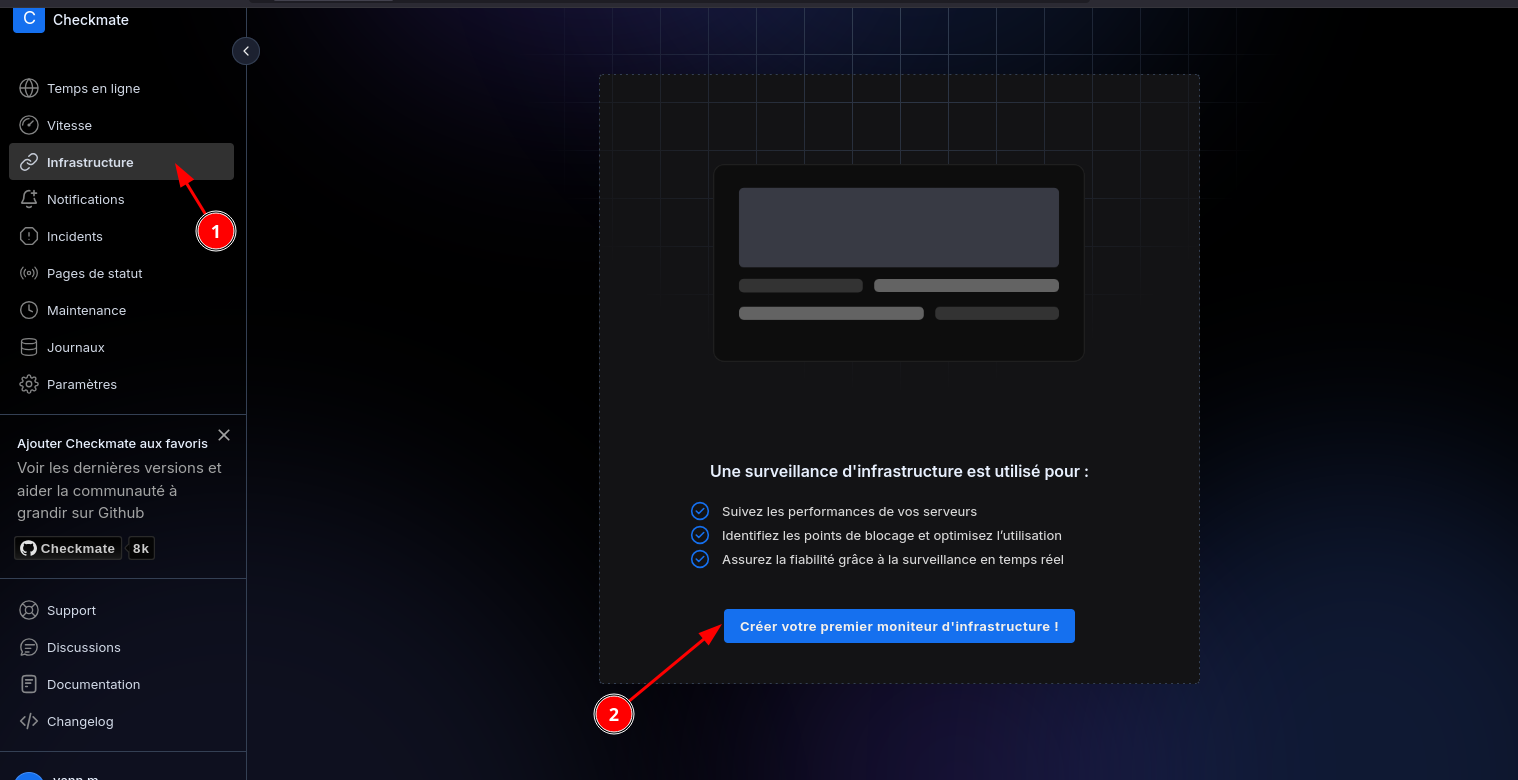Click the Infrastructure link icon
Viewport: 1518px width, 780px height.
point(29,162)
